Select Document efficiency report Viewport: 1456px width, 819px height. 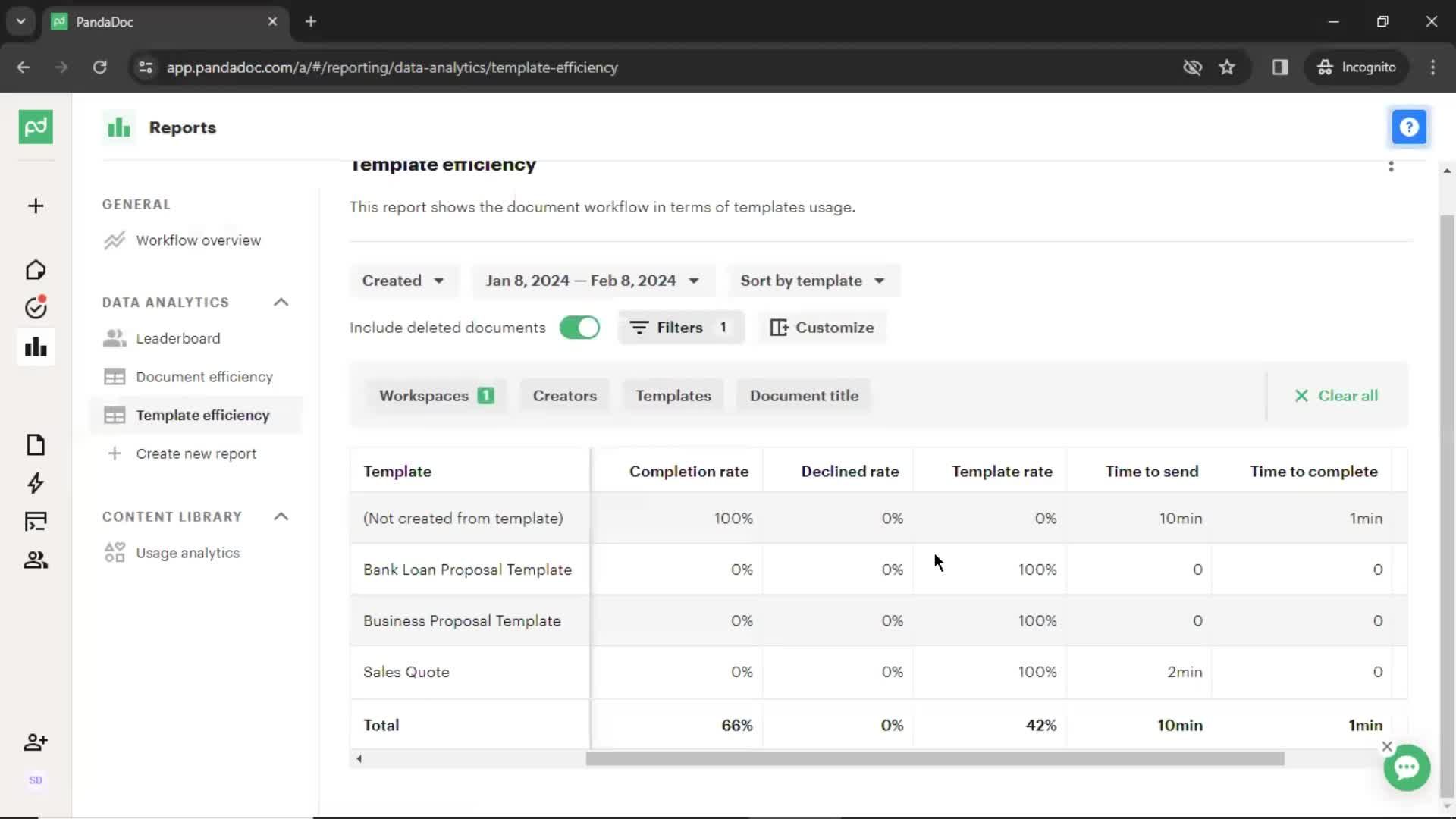point(205,377)
